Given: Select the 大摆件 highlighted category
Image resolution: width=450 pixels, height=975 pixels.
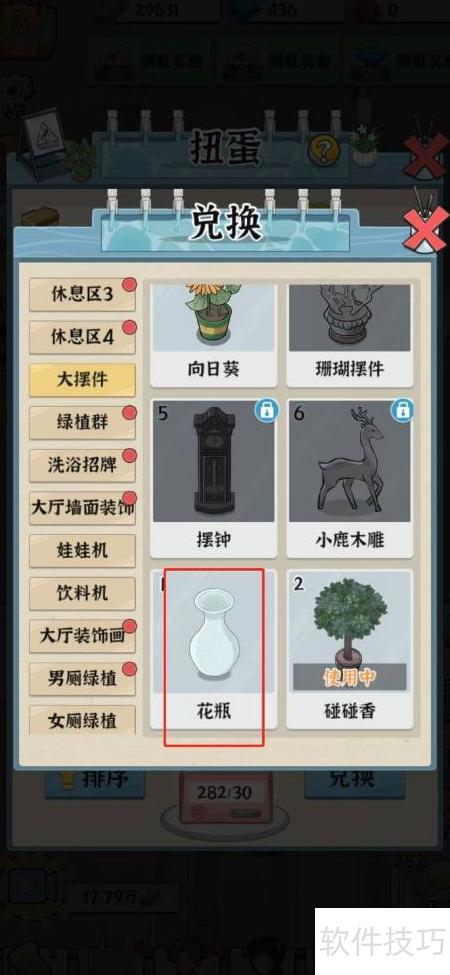Looking at the screenshot, I should coord(82,379).
